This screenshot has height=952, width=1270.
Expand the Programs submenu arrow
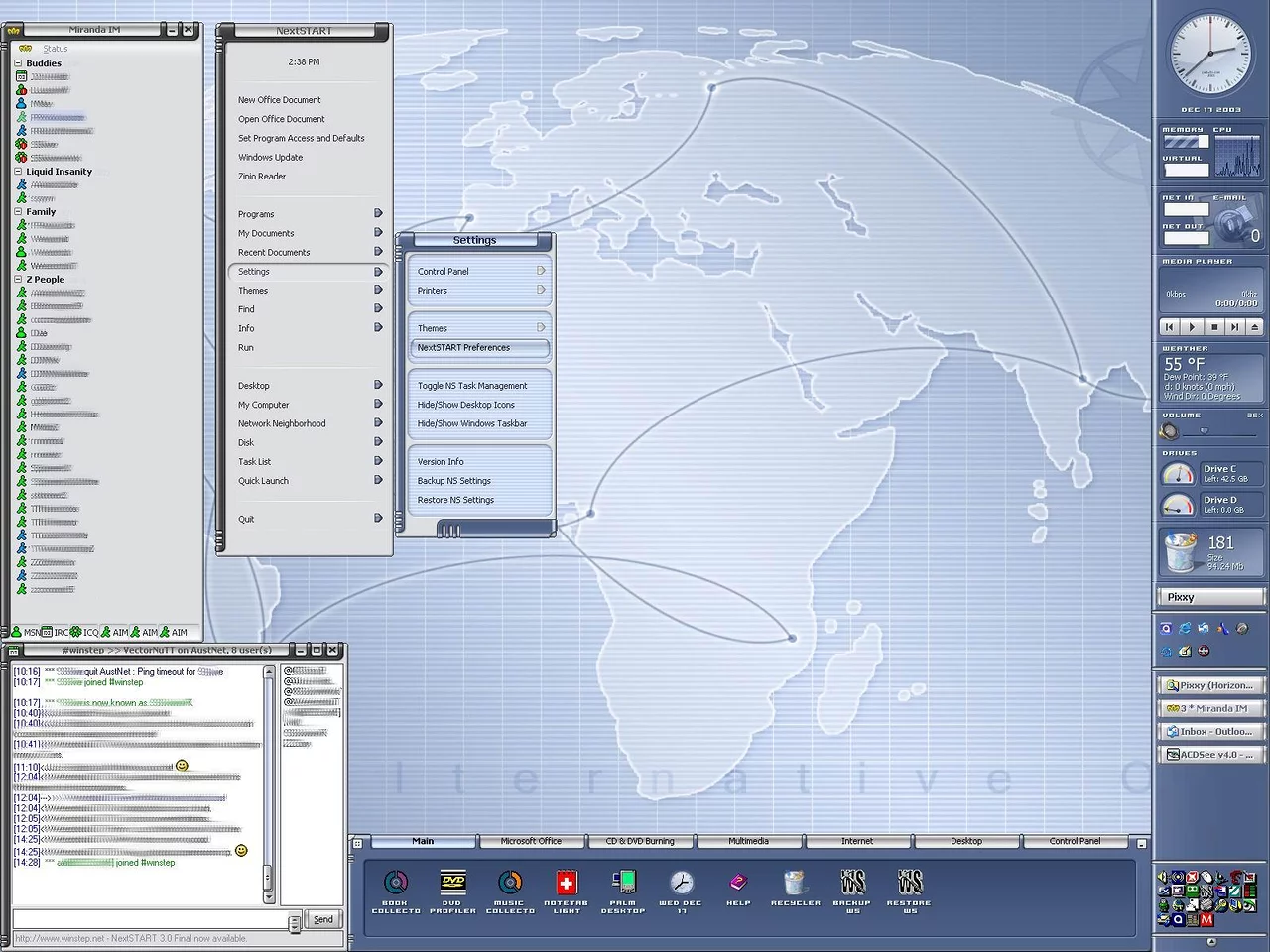coord(378,213)
